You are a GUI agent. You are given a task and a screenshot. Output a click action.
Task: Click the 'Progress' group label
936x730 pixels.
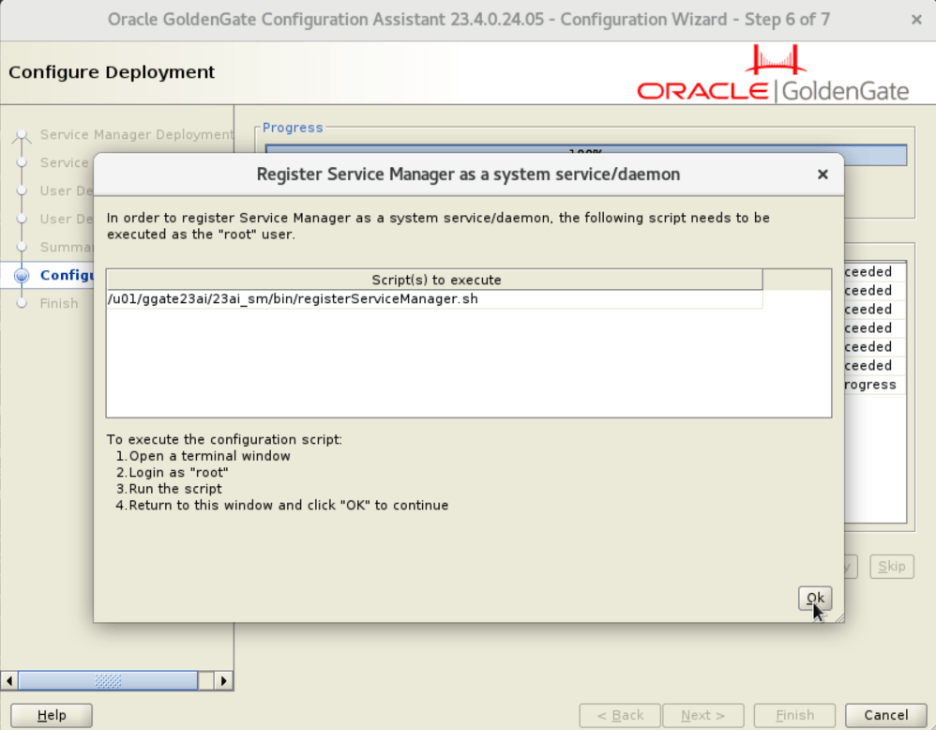[292, 128]
